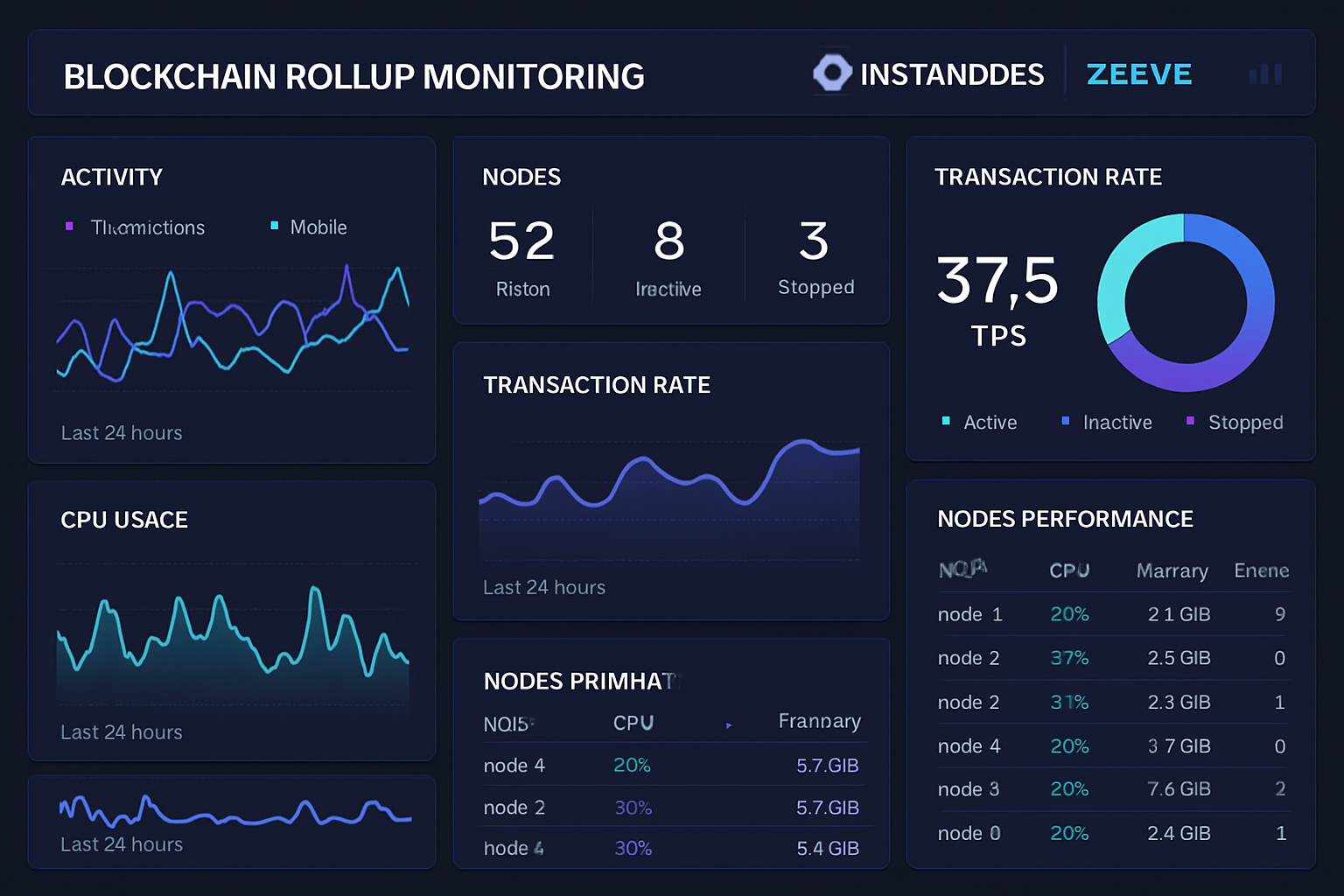Select the cyan Mobile legend marker
The height and width of the screenshot is (896, 1344).
point(272,226)
